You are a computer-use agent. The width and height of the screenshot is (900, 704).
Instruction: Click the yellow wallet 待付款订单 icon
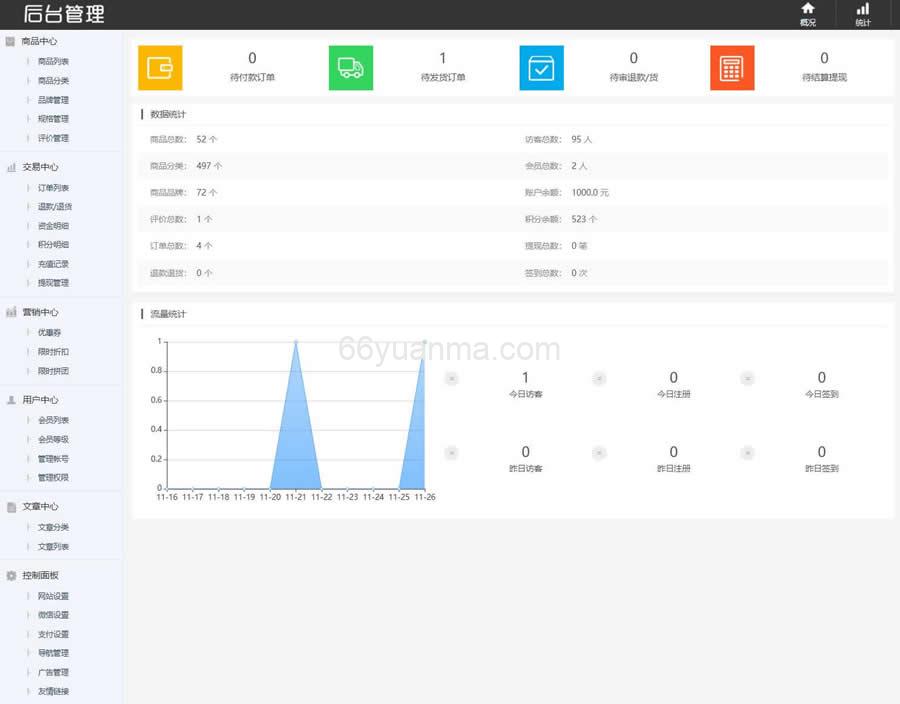(x=160, y=68)
